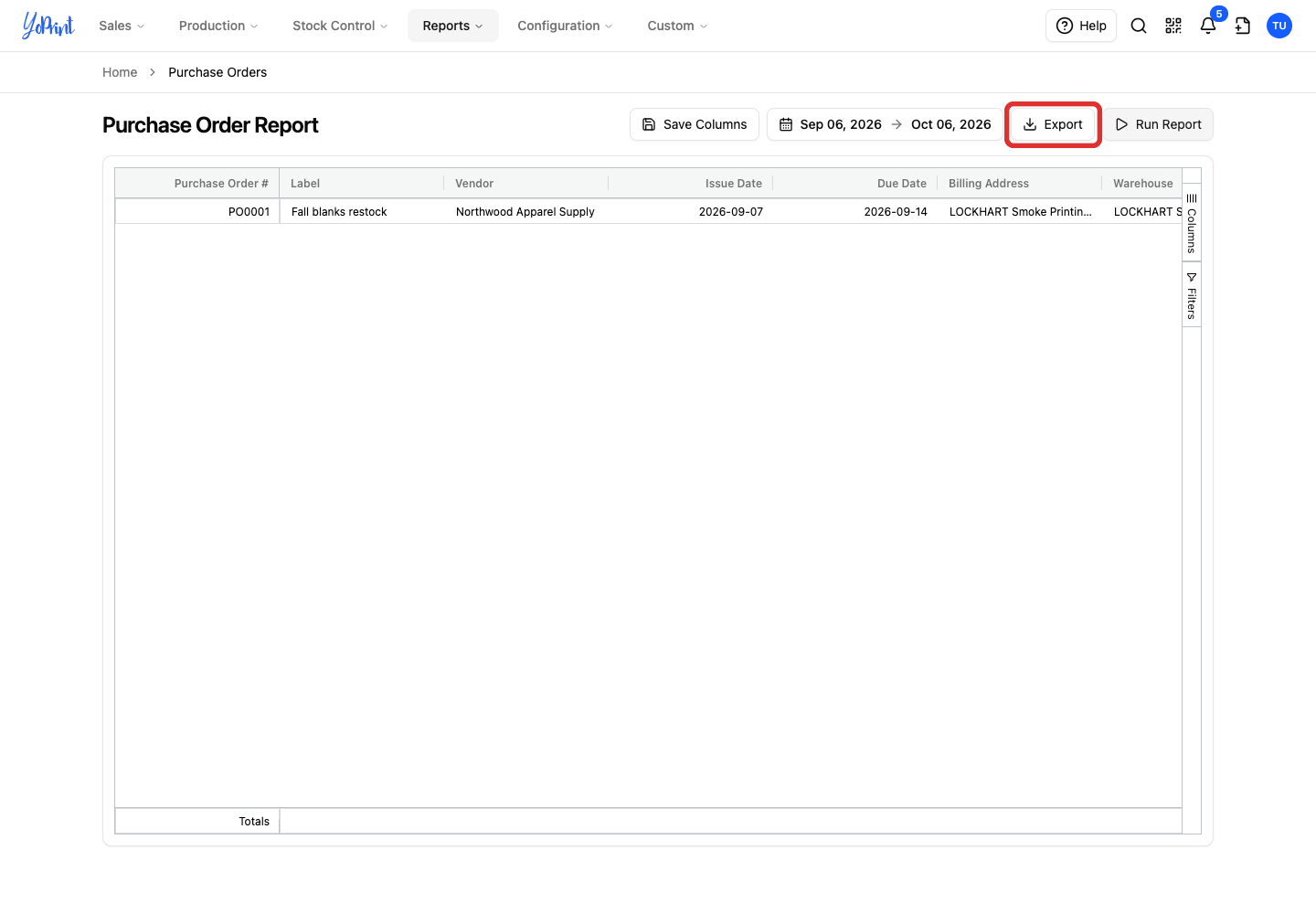Open the QR code scanner icon
Viewport: 1316px width, 914px height.
click(1173, 26)
